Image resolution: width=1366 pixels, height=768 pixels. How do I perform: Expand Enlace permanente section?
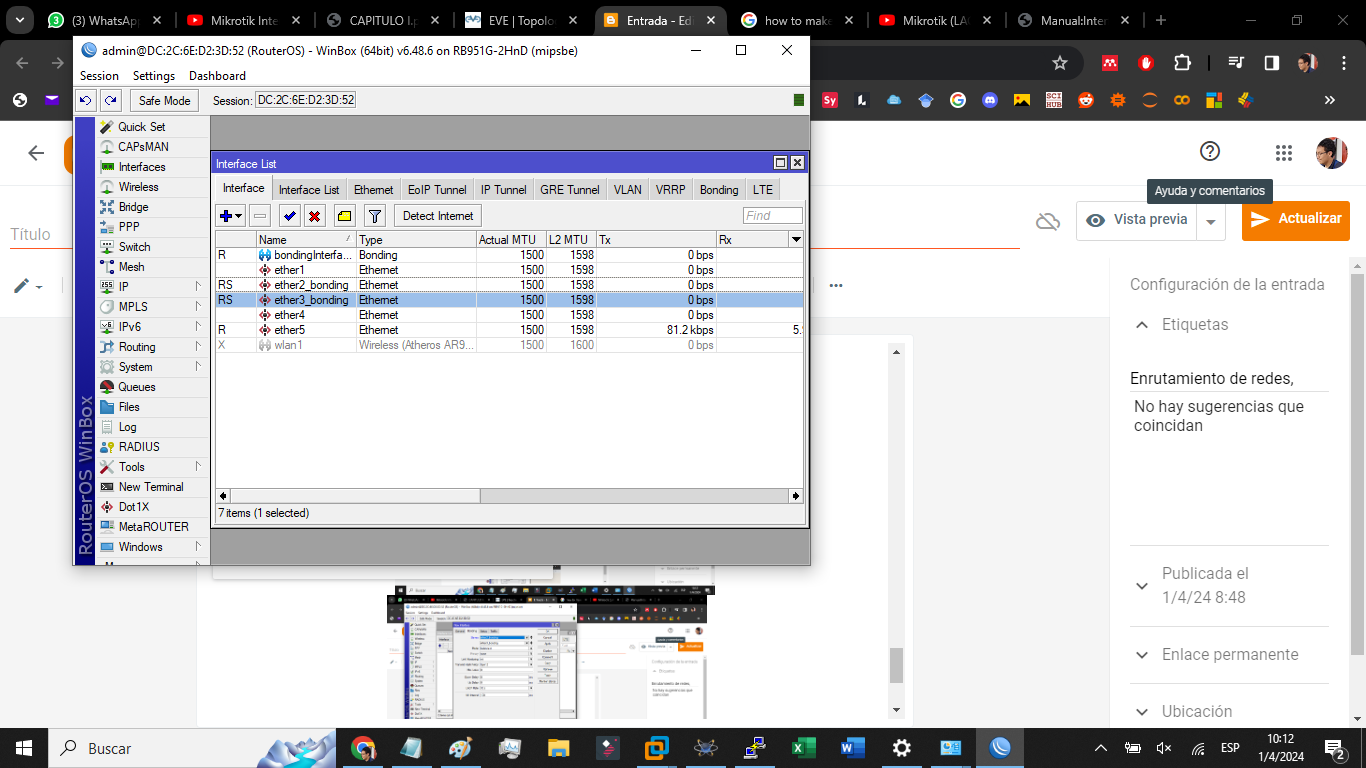pyautogui.click(x=1142, y=655)
